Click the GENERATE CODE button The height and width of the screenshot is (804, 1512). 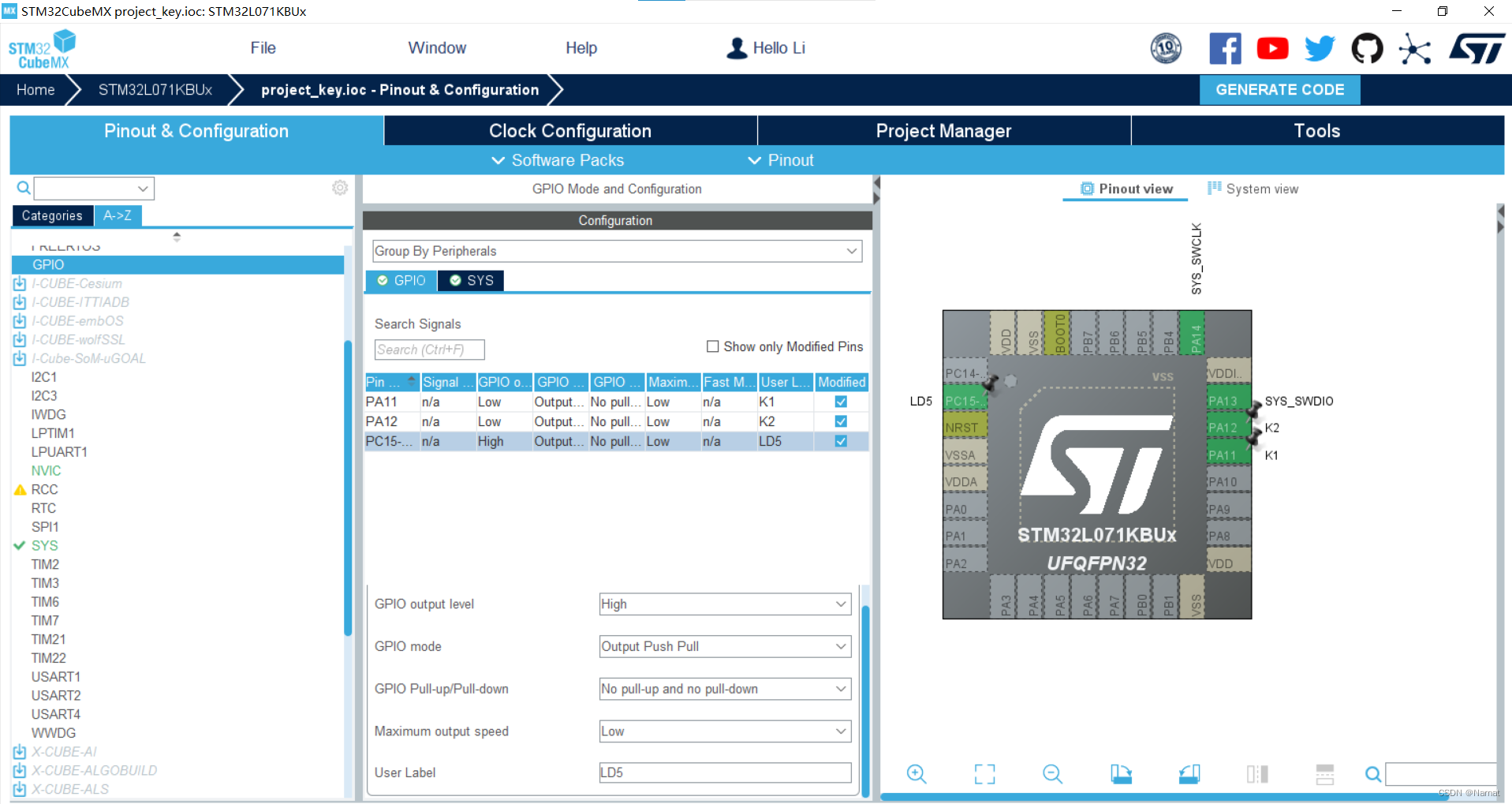pyautogui.click(x=1279, y=90)
